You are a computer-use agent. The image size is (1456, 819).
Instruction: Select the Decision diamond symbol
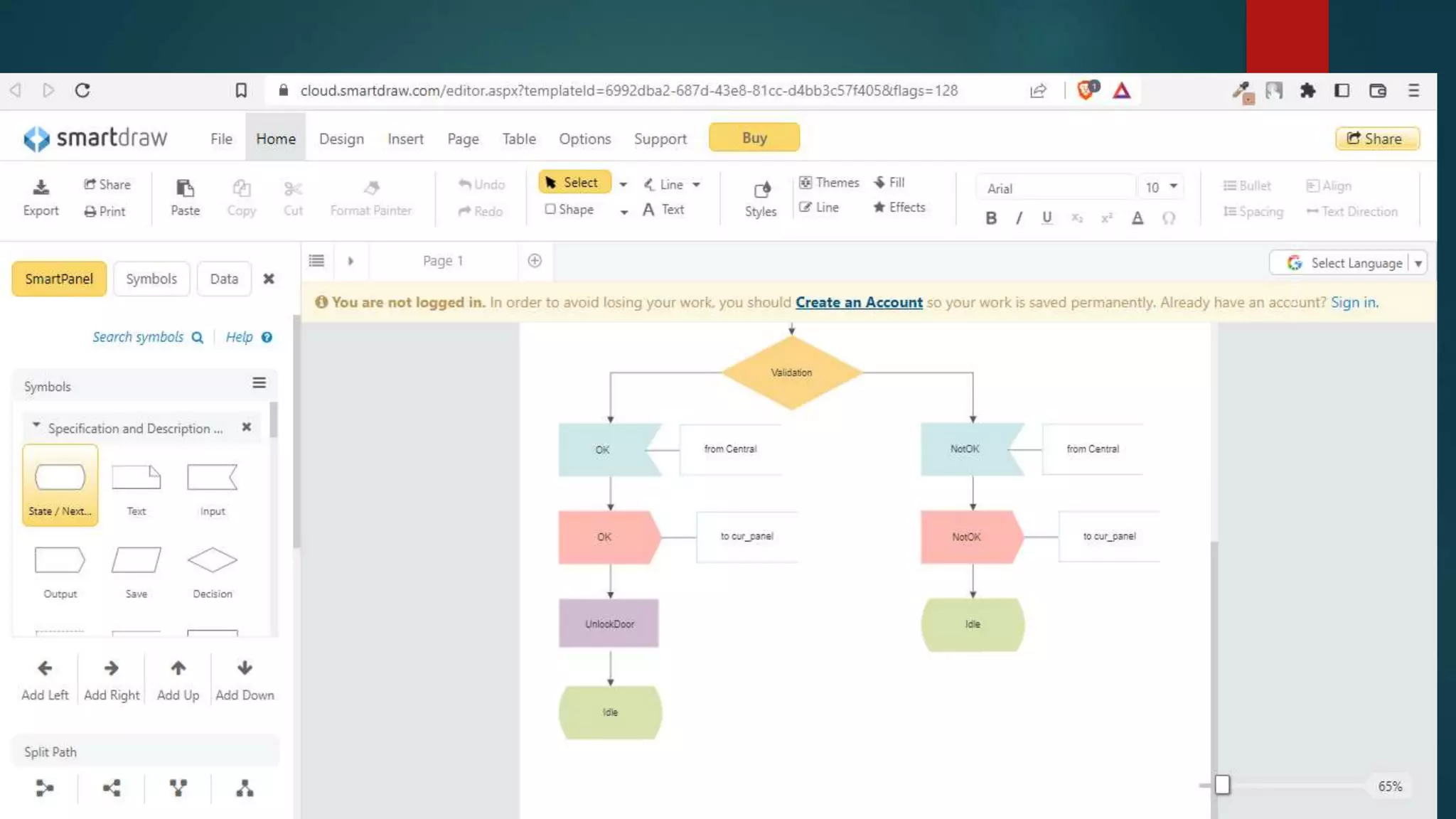[212, 560]
